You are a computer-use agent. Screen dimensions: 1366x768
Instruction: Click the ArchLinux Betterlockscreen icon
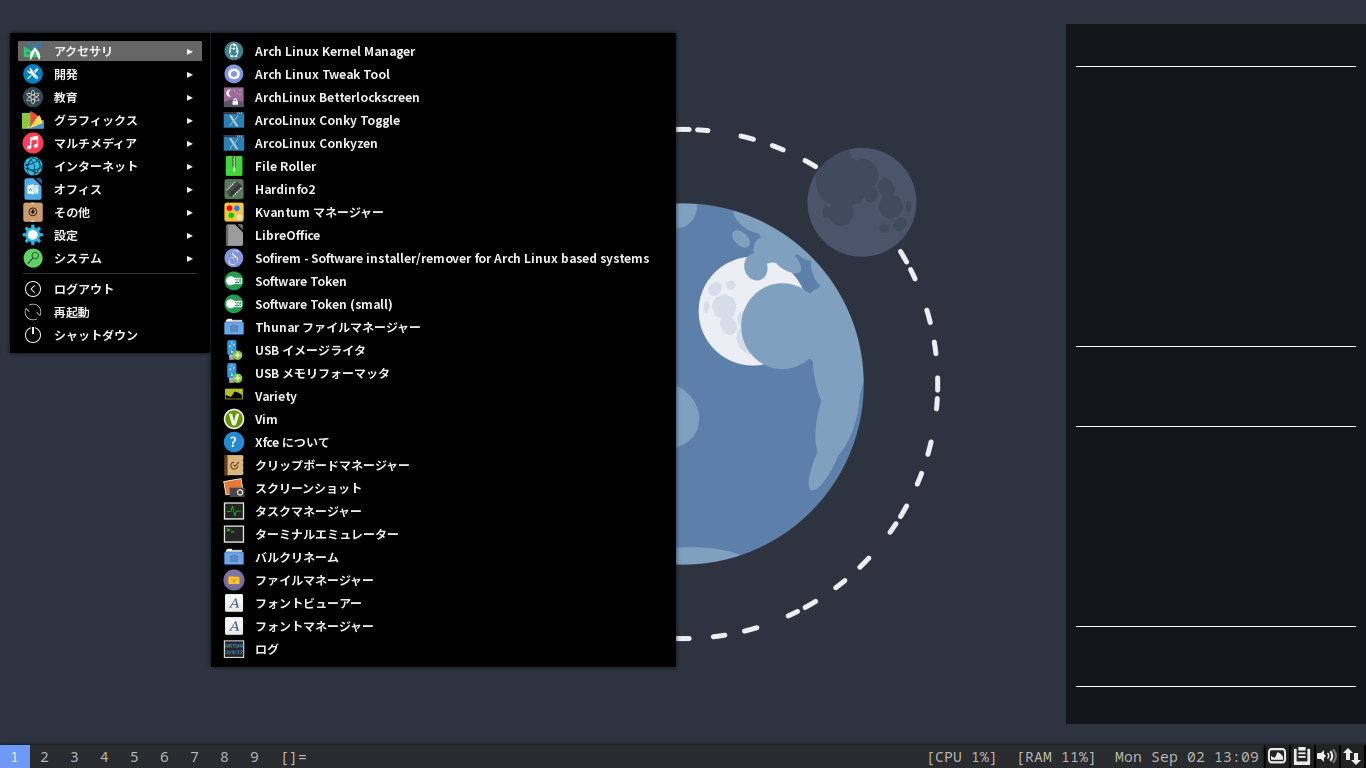(234, 97)
